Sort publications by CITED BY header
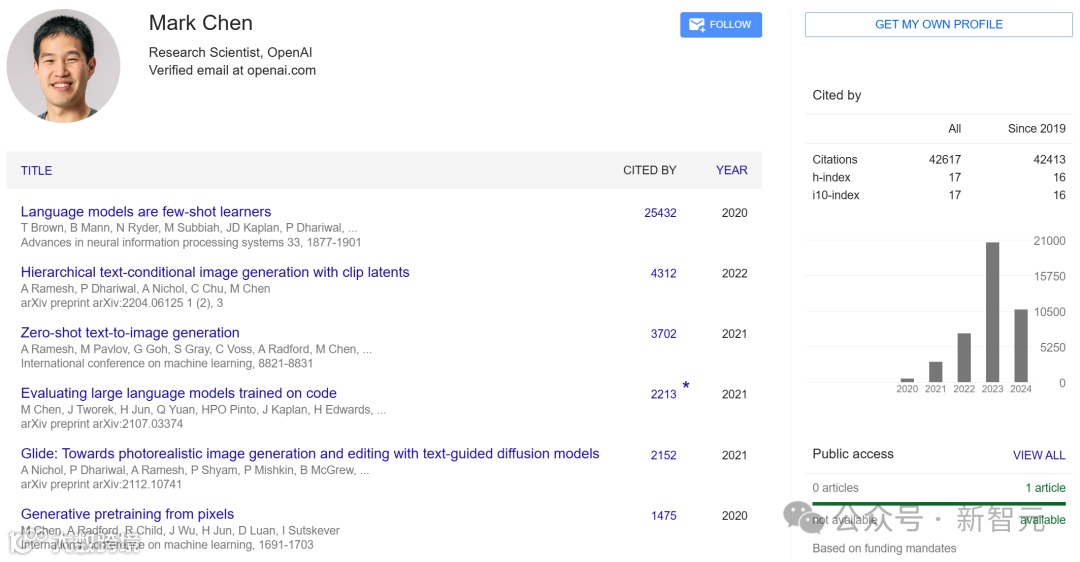 click(x=649, y=170)
